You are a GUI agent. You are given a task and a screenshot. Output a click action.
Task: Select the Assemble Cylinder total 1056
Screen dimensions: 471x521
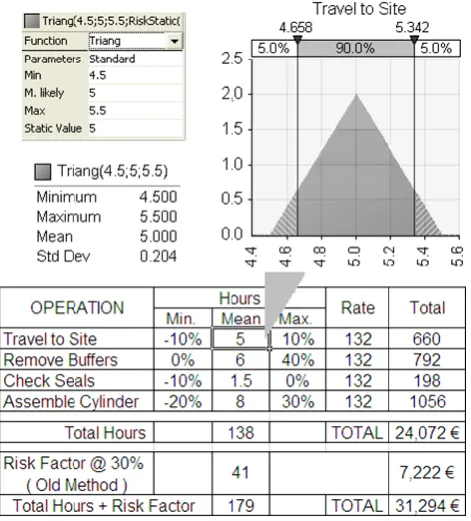coord(427,402)
